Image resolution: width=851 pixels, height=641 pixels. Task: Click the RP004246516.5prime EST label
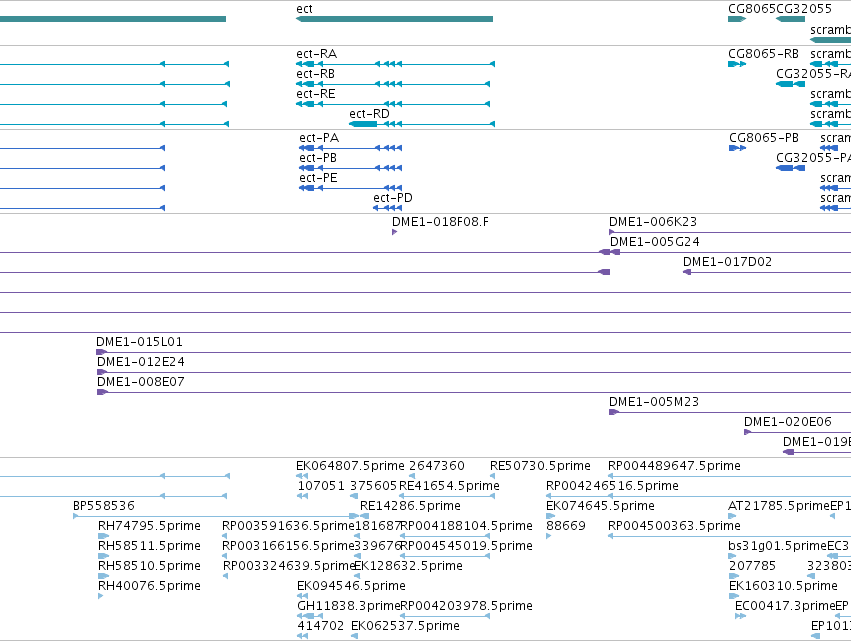[612, 486]
